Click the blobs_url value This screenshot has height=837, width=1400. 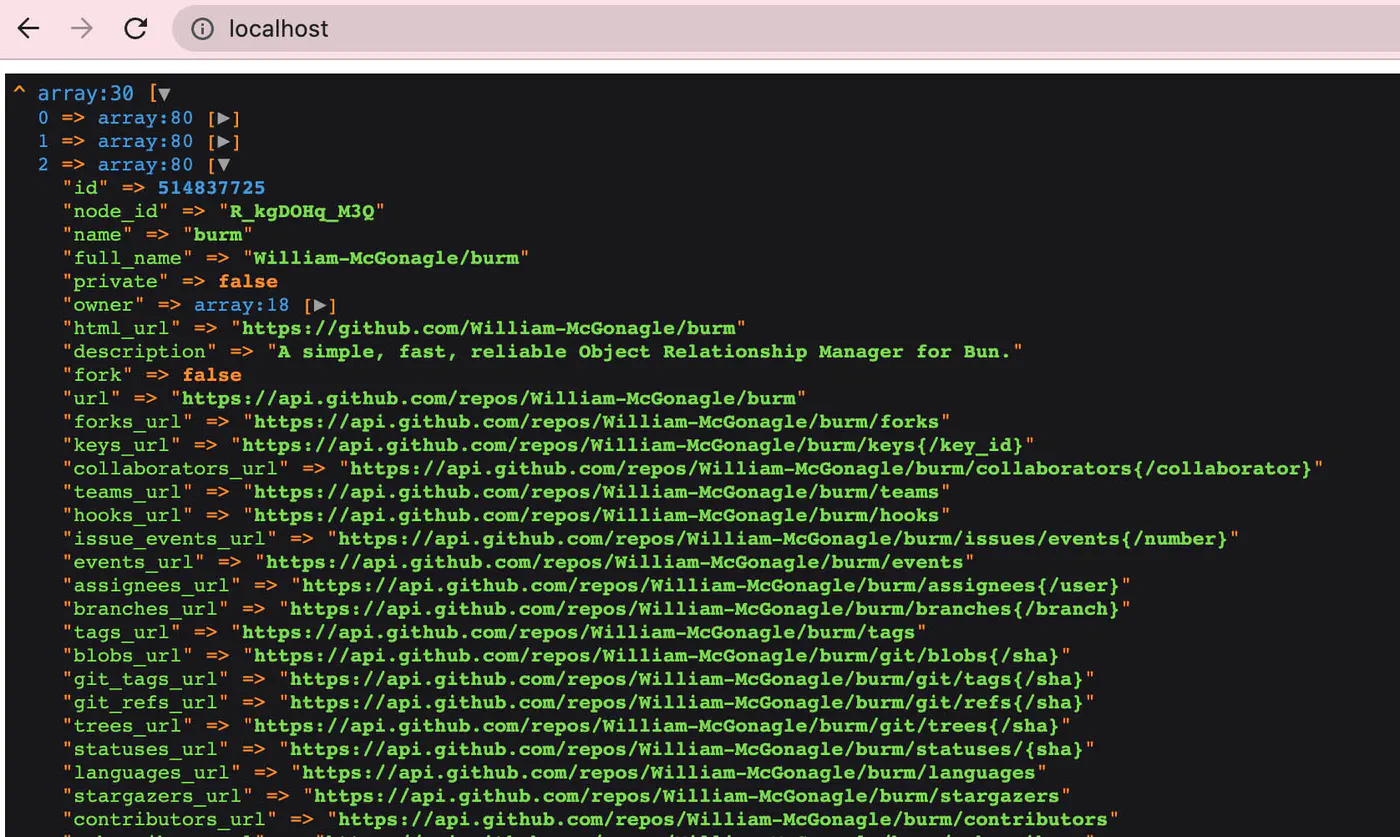657,656
